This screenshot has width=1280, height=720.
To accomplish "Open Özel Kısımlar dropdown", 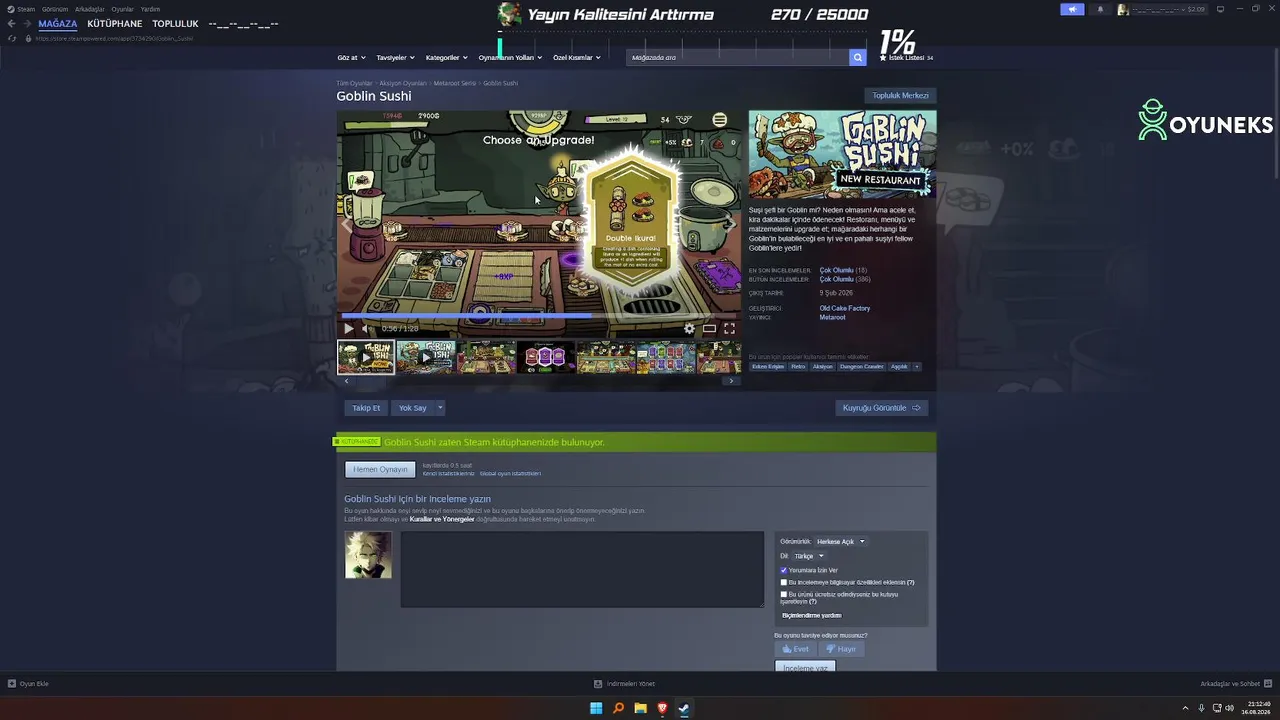I will pos(577,58).
